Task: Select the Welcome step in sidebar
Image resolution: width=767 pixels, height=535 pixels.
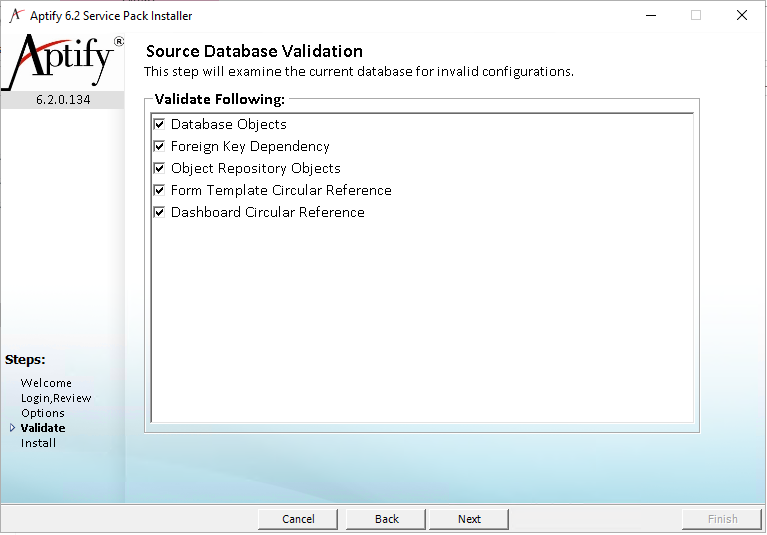Action: (x=46, y=383)
